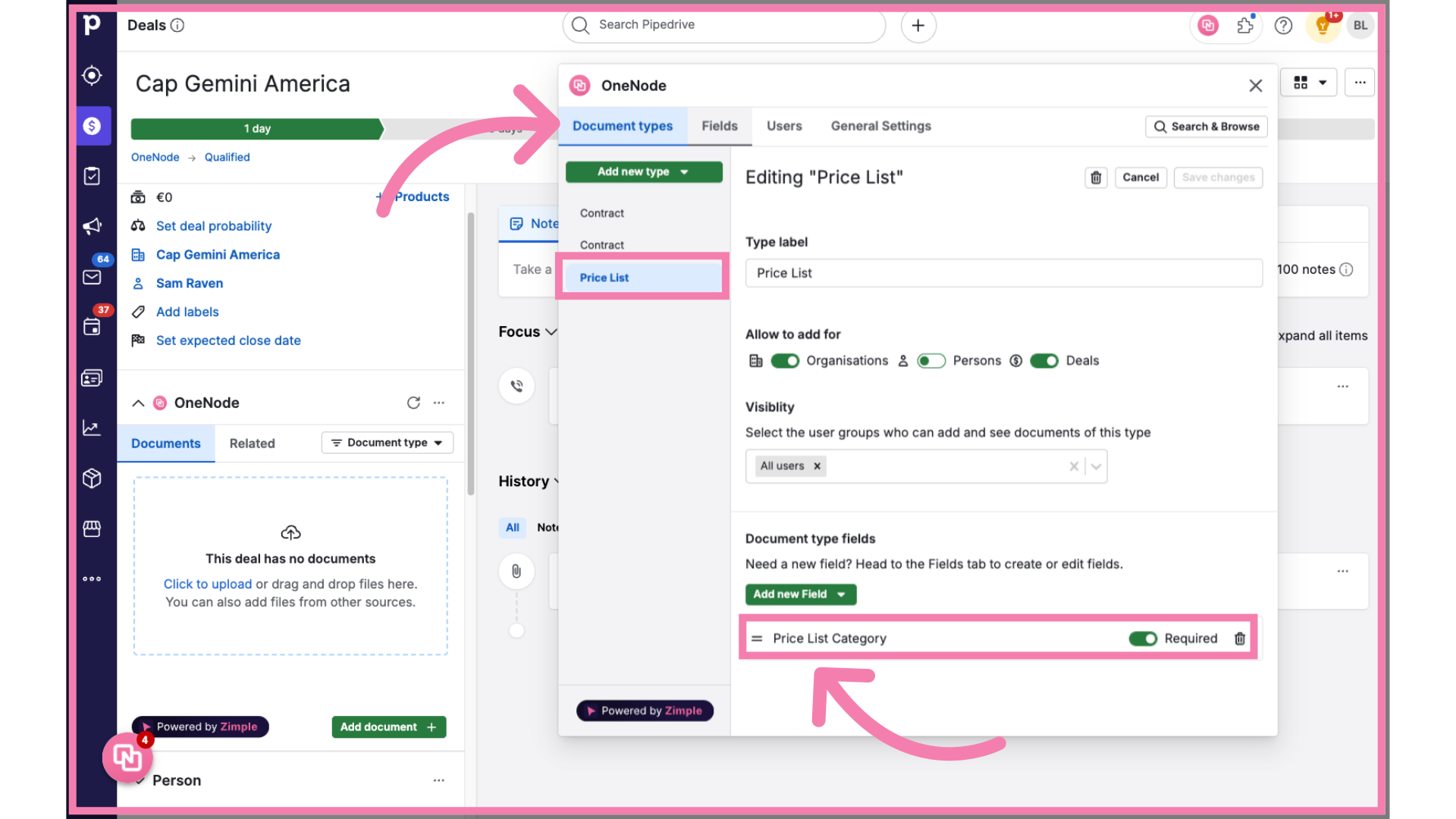Open Deals dollar icon in sidebar
Screen dimensions: 1456x819
tap(92, 126)
